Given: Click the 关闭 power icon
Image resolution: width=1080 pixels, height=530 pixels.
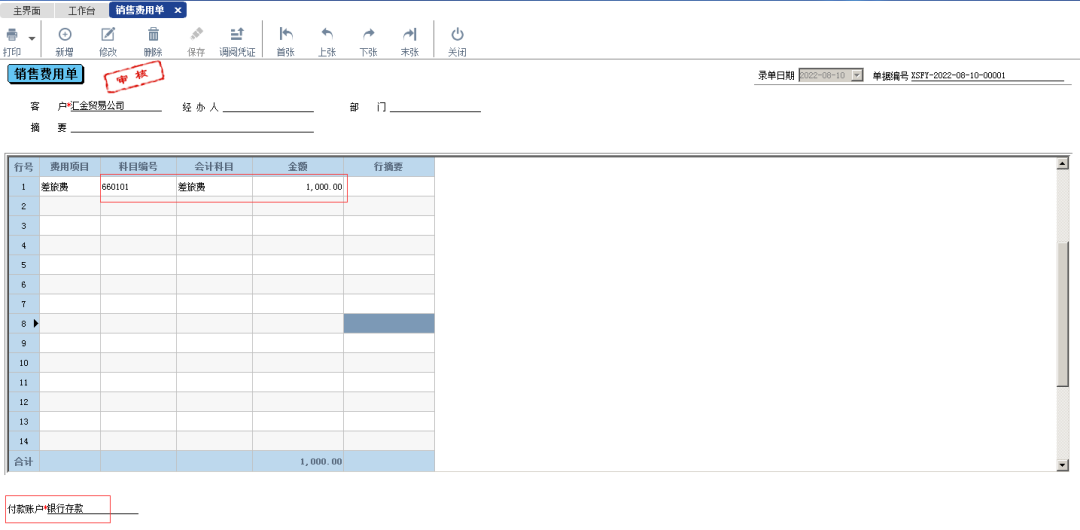Looking at the screenshot, I should point(457,35).
